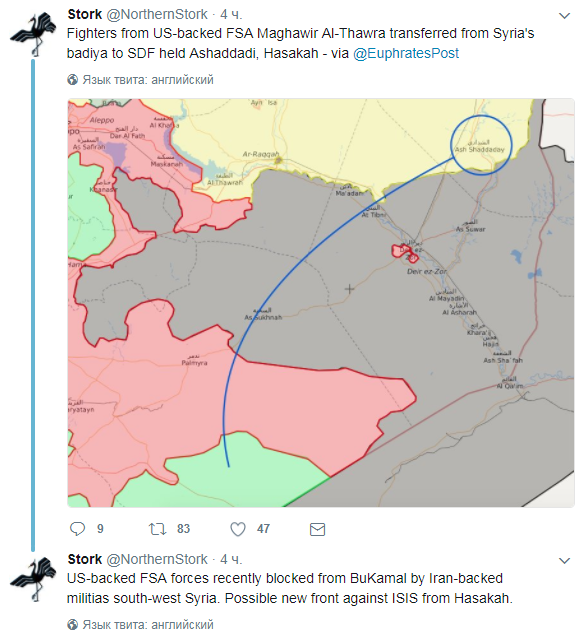Open the direct message envelope icon
This screenshot has height=641, width=583.
coord(317,529)
